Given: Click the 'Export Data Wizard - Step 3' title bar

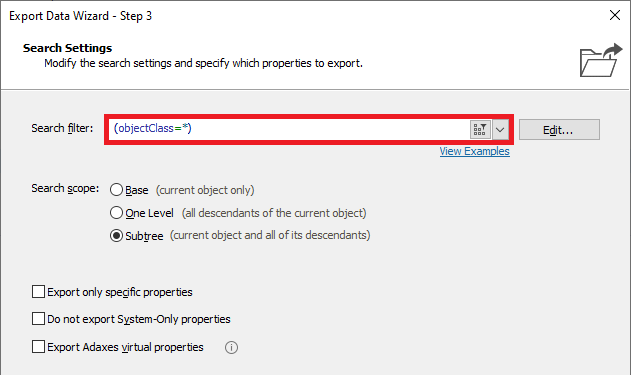Looking at the screenshot, I should (x=80, y=16).
